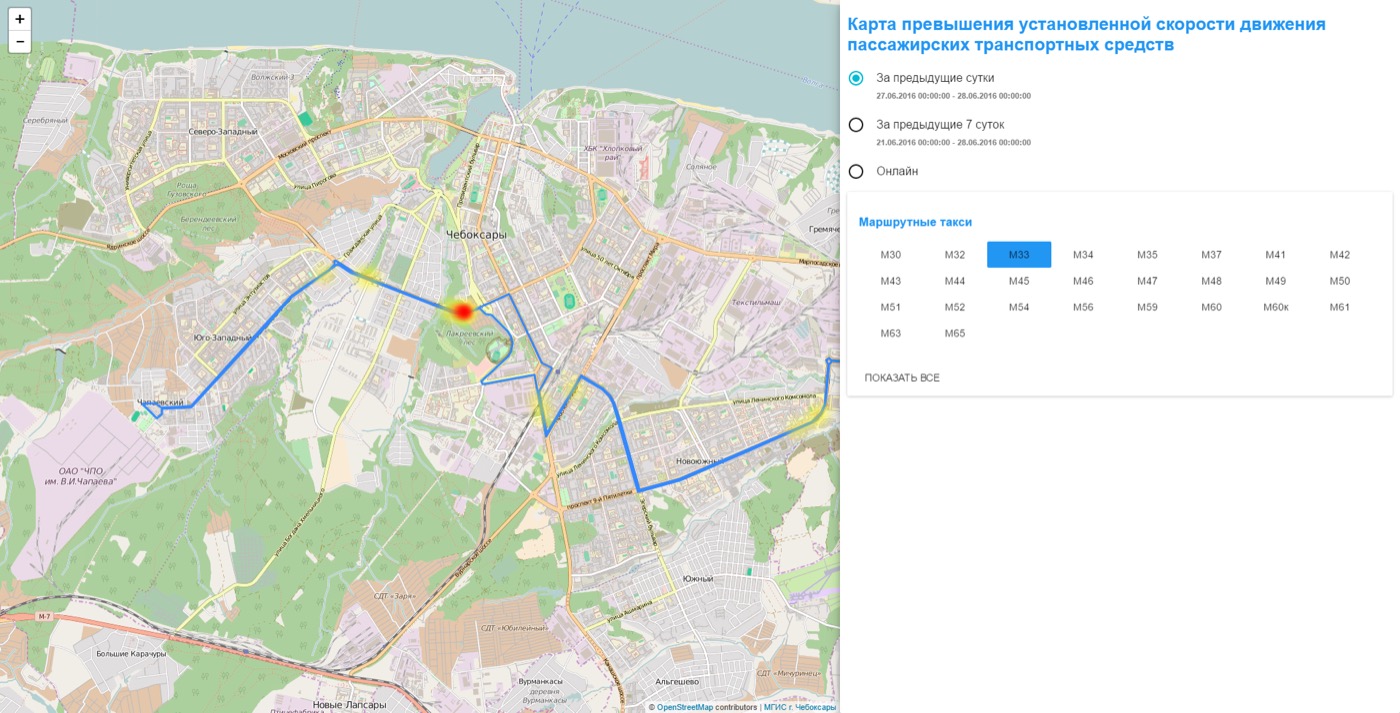Show route M51
1400x713 pixels.
coord(891,307)
